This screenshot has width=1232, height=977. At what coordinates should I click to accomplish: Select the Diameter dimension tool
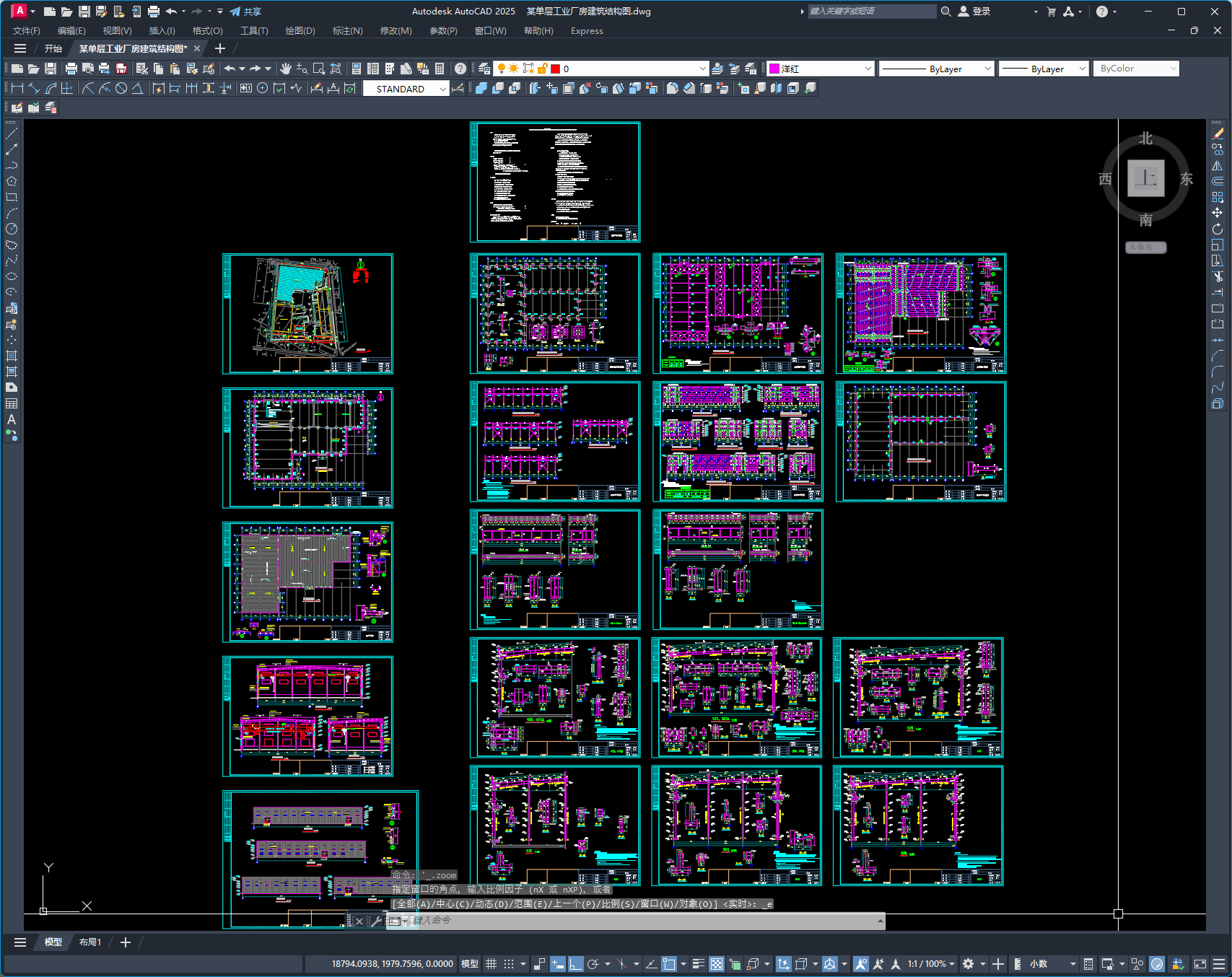[x=121, y=88]
